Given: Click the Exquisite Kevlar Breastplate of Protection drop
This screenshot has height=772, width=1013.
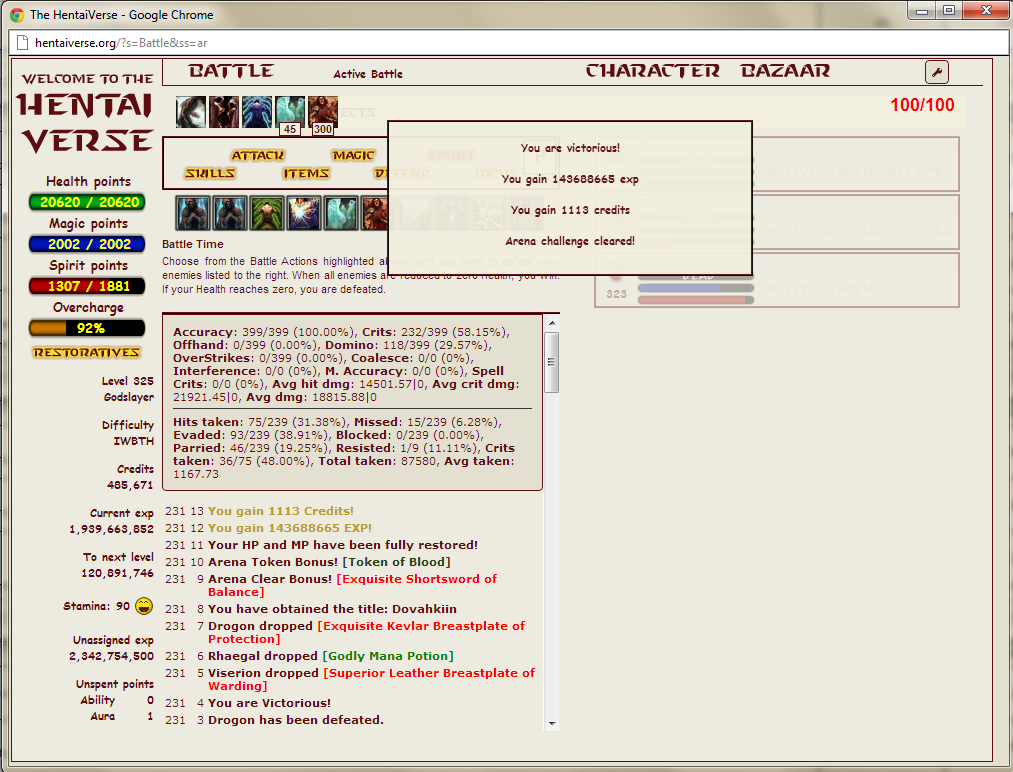Looking at the screenshot, I should tap(367, 632).
